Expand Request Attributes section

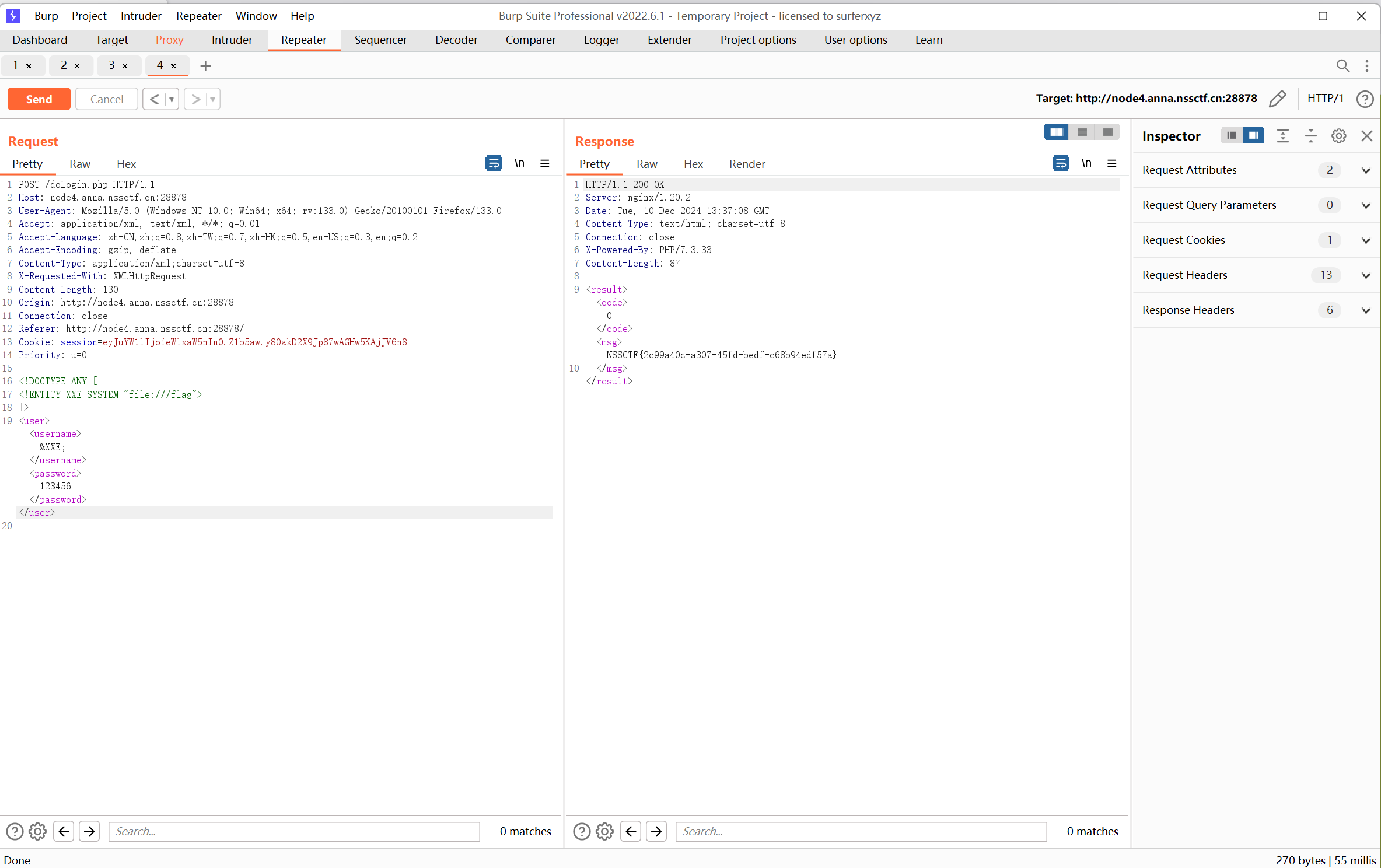click(1366, 170)
